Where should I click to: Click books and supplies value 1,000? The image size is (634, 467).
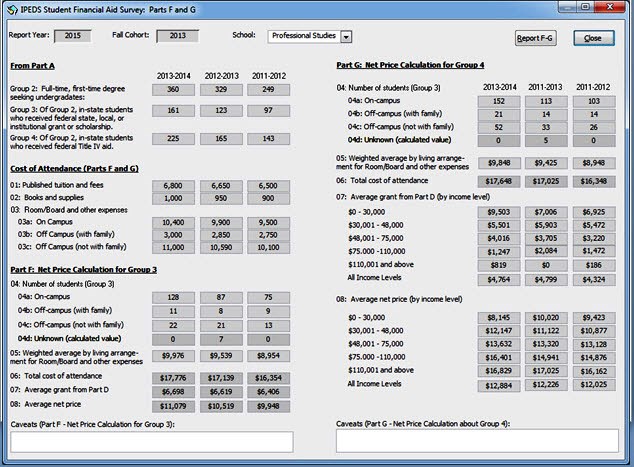point(173,199)
